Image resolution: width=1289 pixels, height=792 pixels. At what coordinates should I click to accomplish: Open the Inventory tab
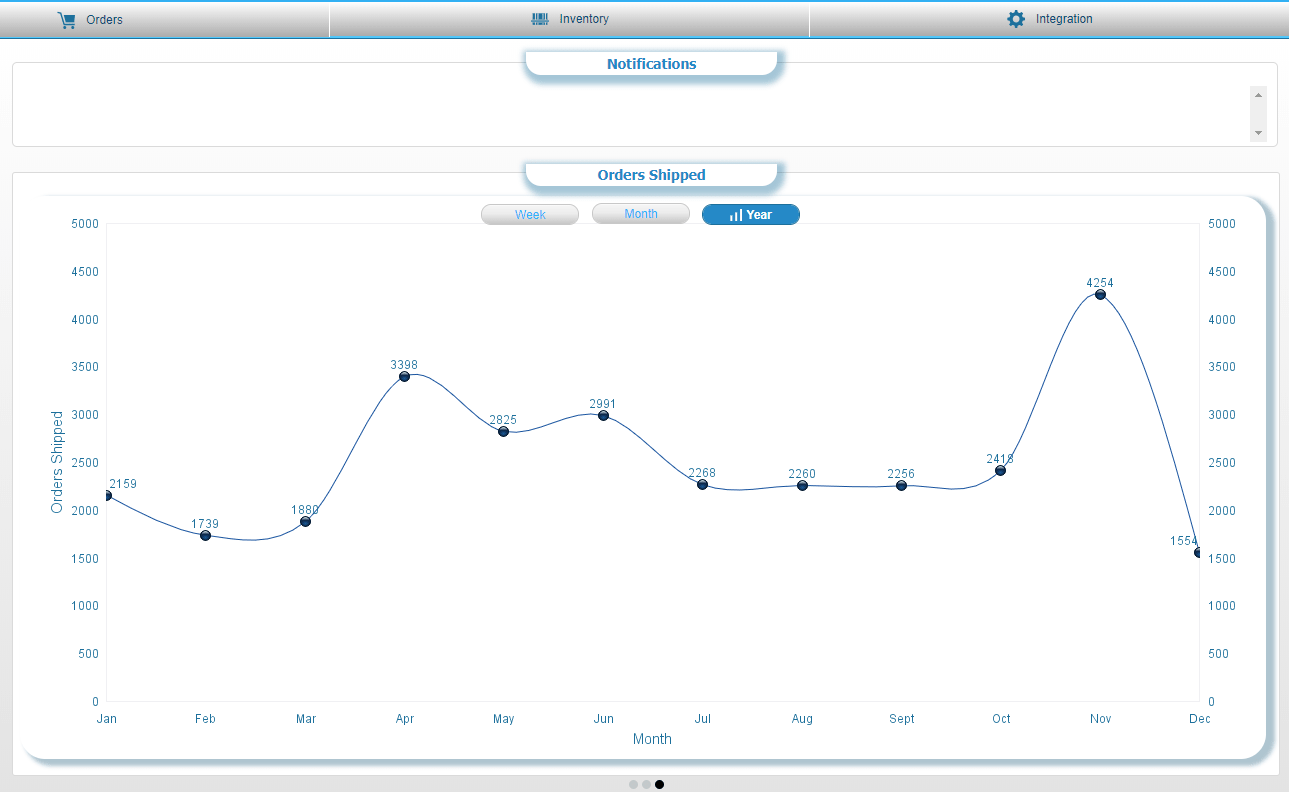[x=569, y=20]
